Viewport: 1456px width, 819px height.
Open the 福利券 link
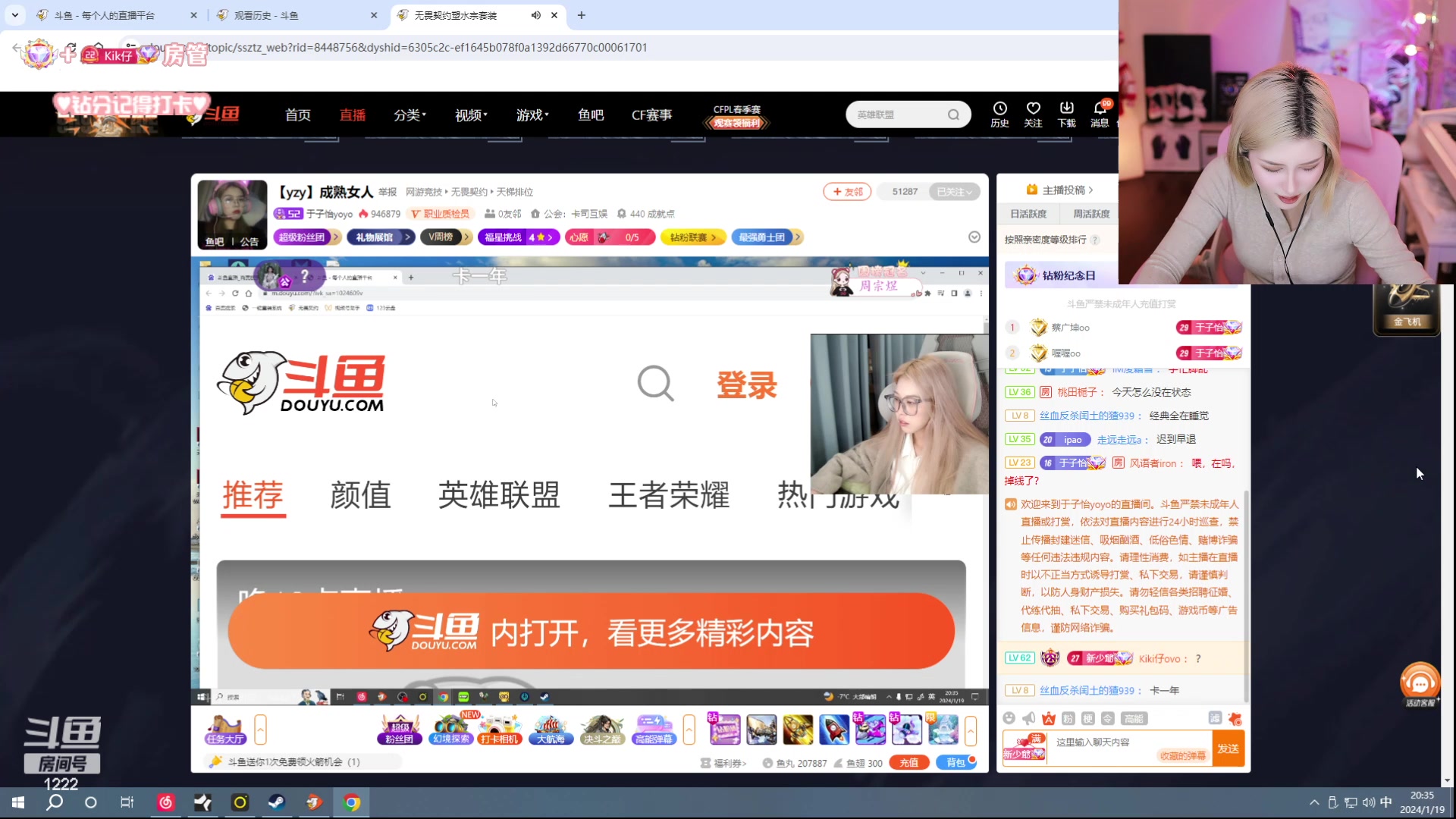(x=723, y=763)
